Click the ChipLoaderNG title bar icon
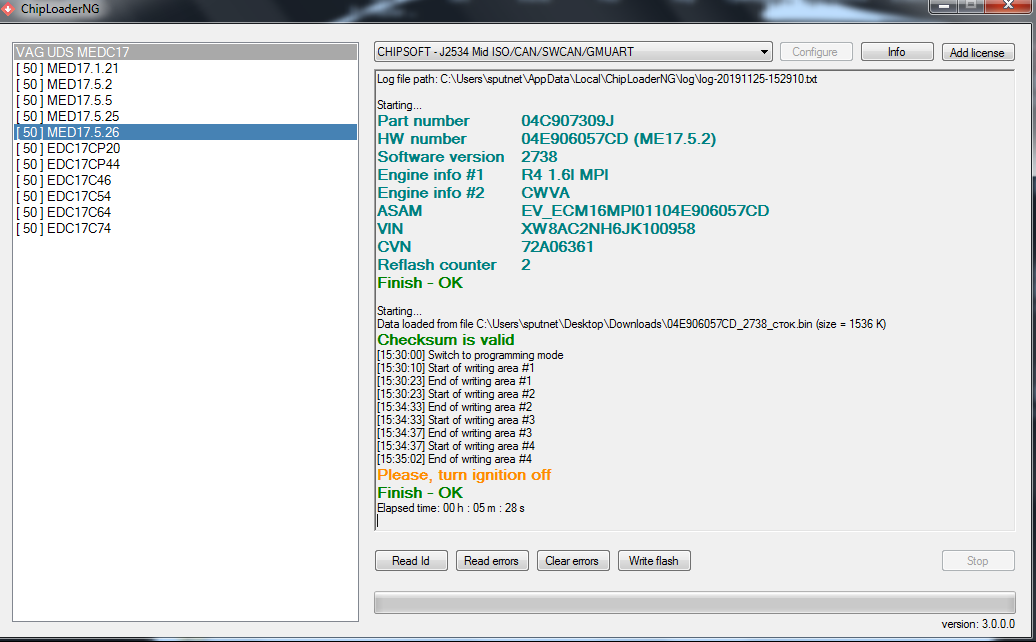 click(9, 9)
